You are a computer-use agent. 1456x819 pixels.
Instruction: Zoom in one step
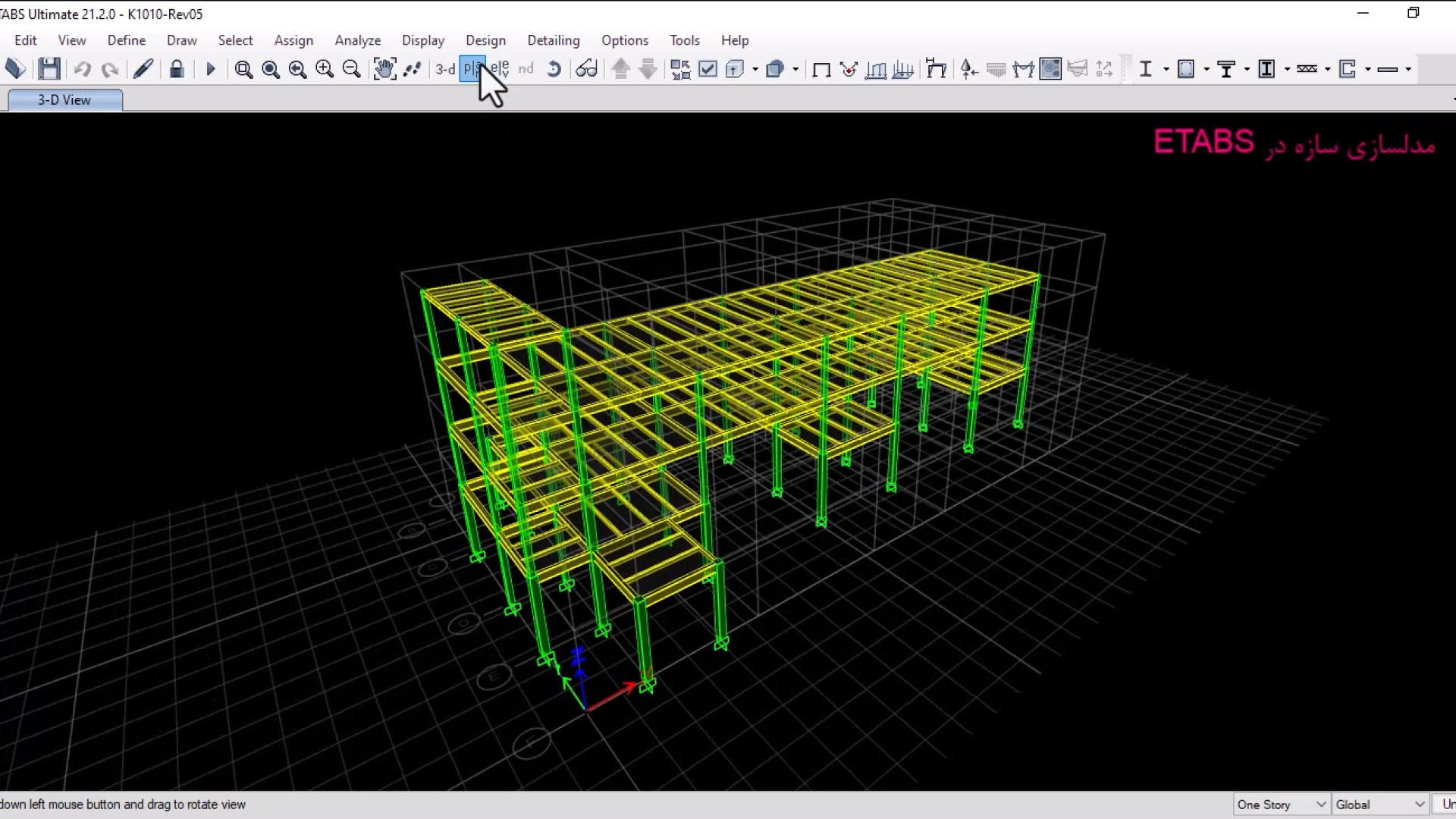coord(325,70)
